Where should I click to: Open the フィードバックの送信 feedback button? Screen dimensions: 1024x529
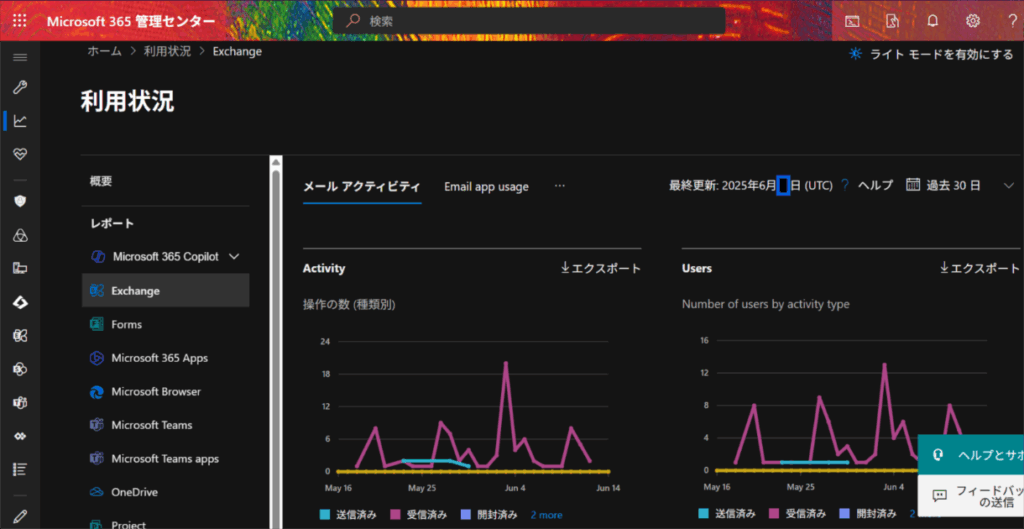tap(971, 496)
